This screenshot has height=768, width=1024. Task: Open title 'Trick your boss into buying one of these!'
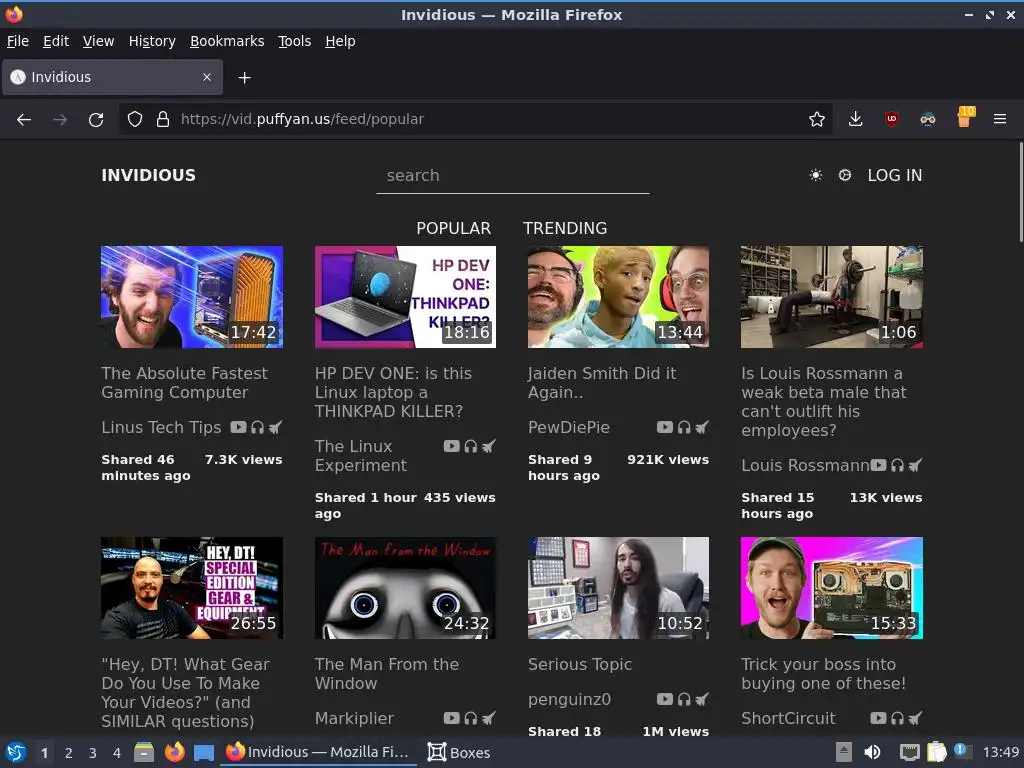tap(824, 674)
